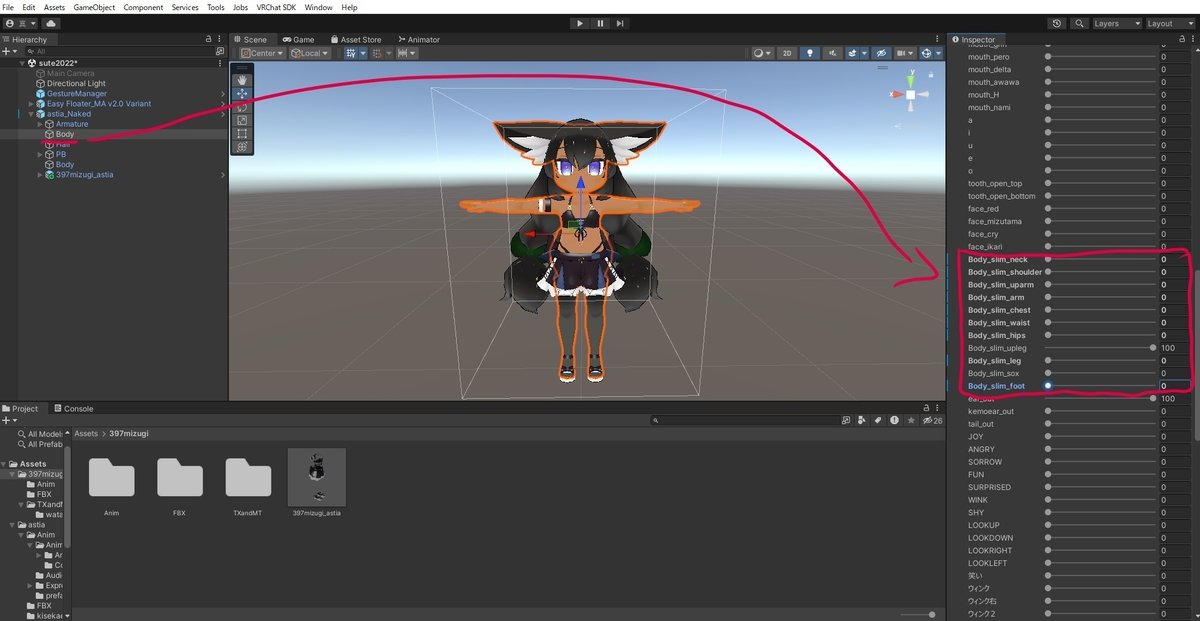
Task: Open the undo history icon
Action: (1057, 23)
